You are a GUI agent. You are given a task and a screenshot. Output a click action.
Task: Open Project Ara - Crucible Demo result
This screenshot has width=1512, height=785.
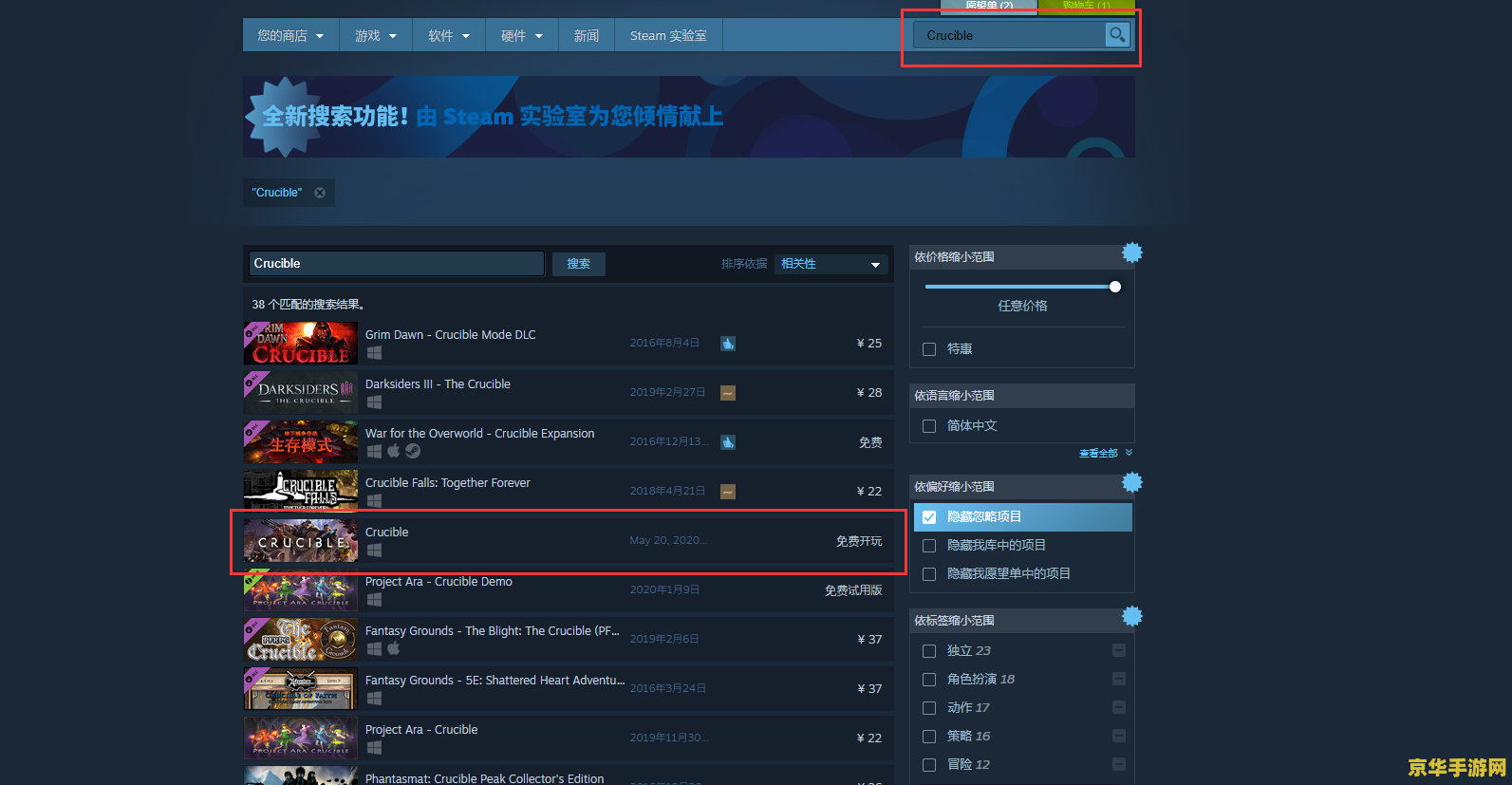(x=569, y=590)
